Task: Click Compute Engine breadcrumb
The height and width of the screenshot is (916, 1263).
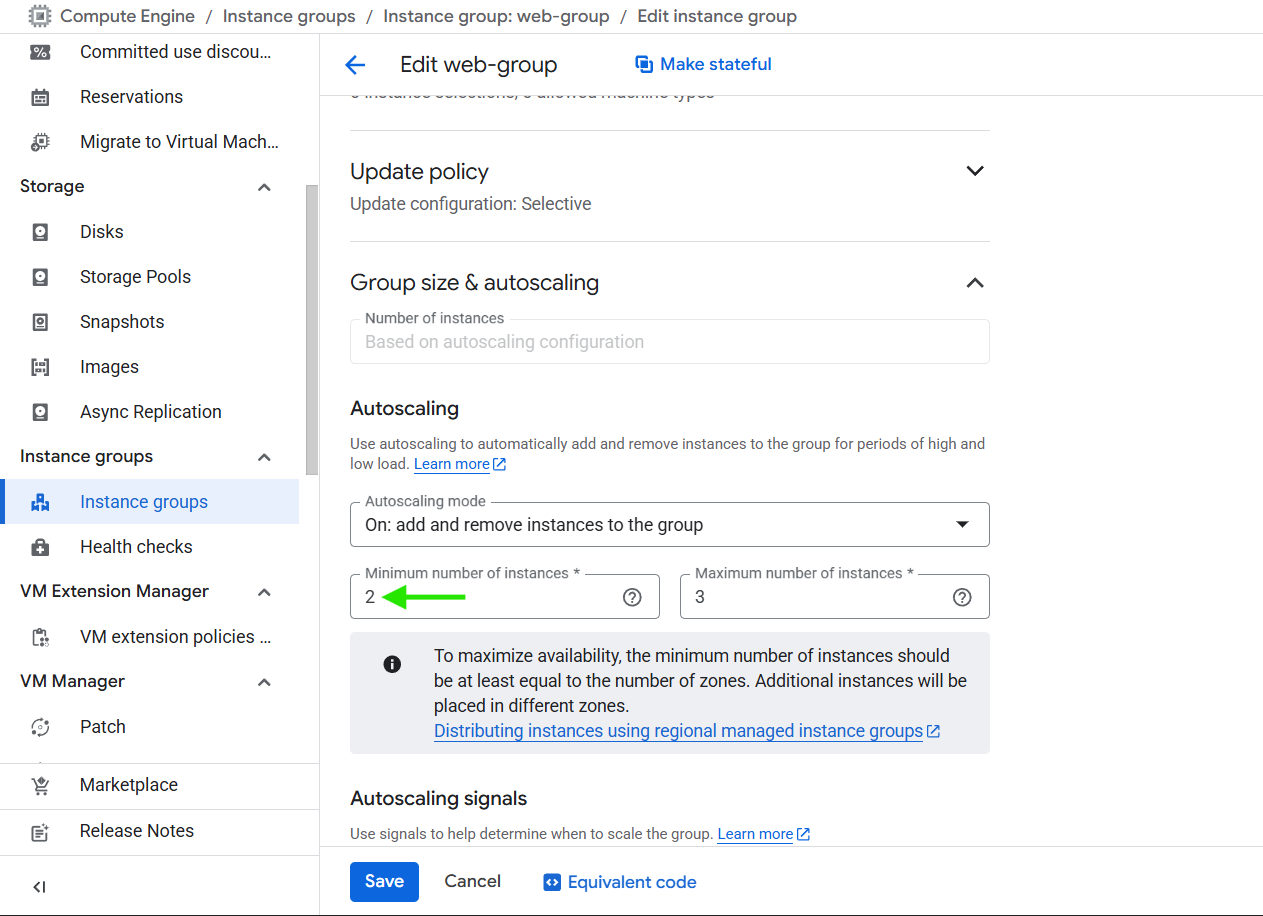Action: point(127,16)
